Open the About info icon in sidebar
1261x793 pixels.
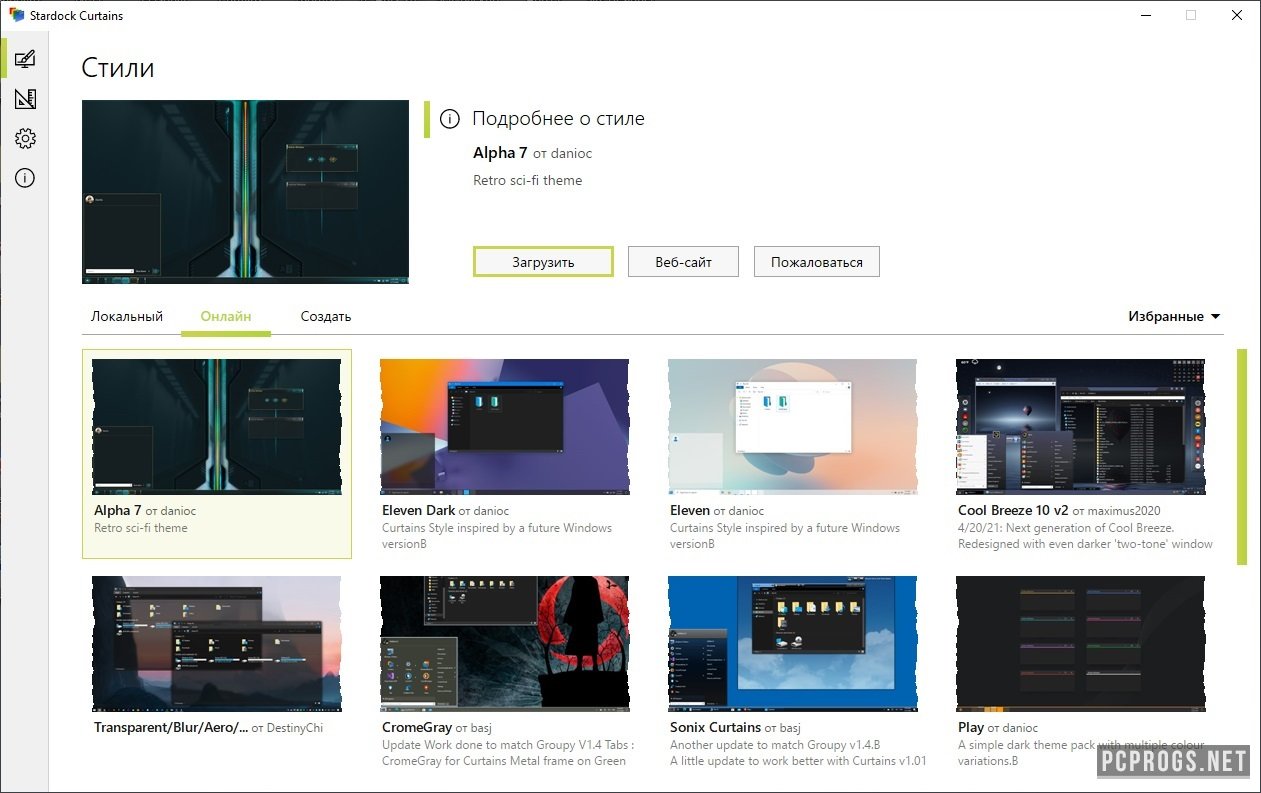pyautogui.click(x=25, y=179)
